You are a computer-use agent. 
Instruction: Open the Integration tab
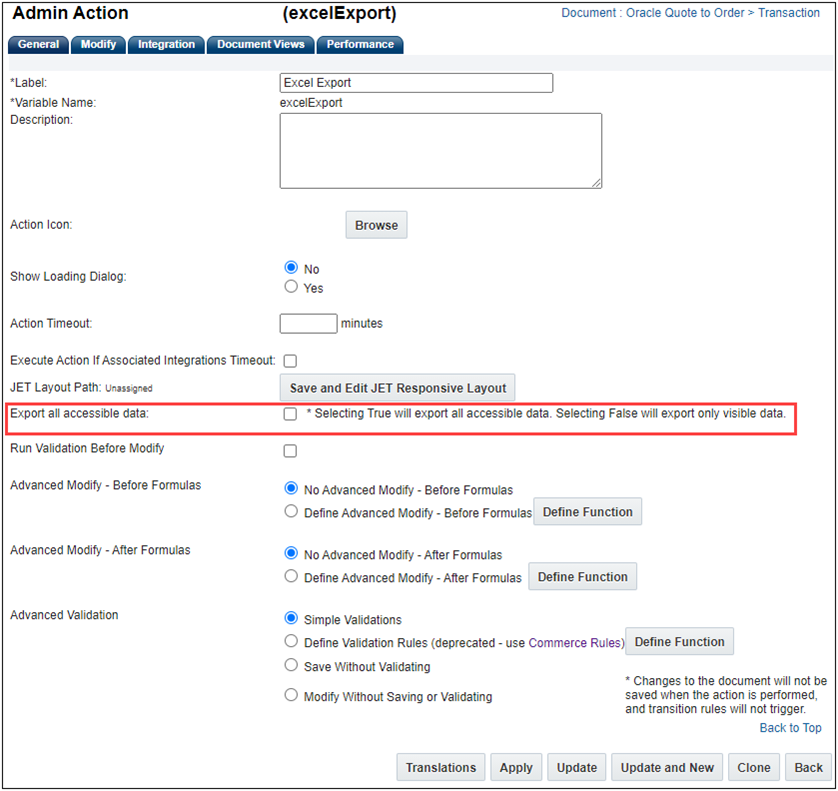pyautogui.click(x=166, y=44)
